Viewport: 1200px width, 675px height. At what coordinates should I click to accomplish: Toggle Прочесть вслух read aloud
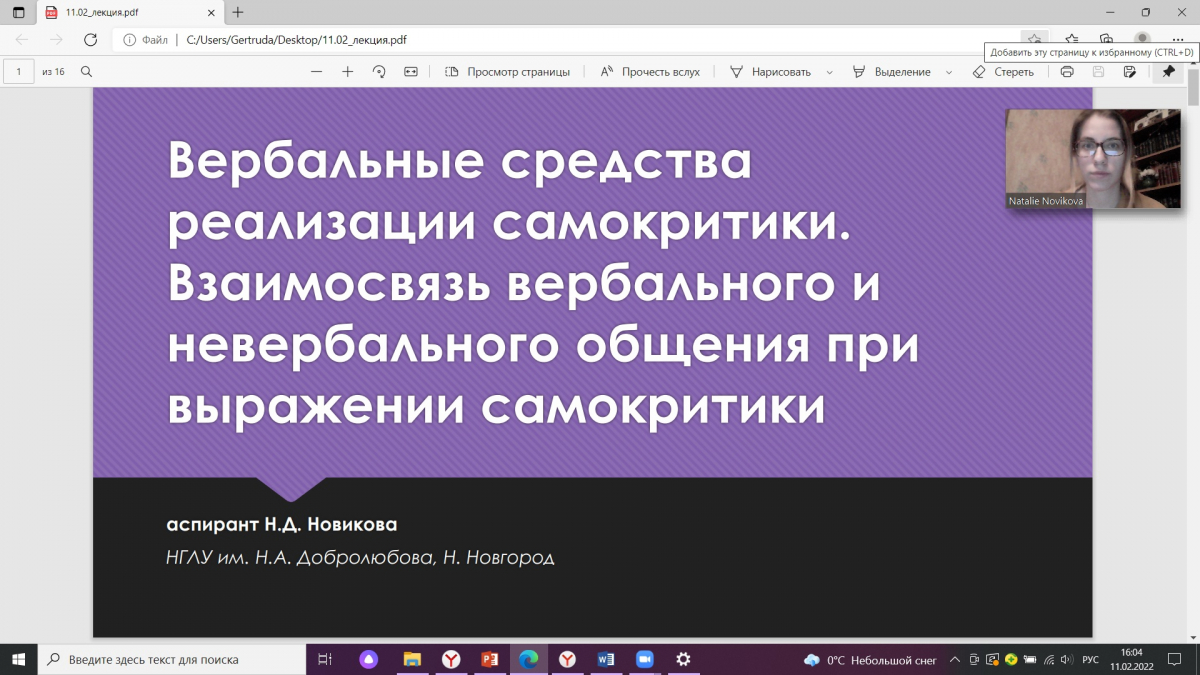(x=650, y=72)
